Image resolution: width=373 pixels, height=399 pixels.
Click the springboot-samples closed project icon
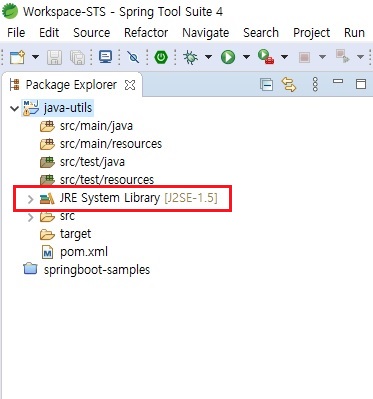[x=31, y=269]
